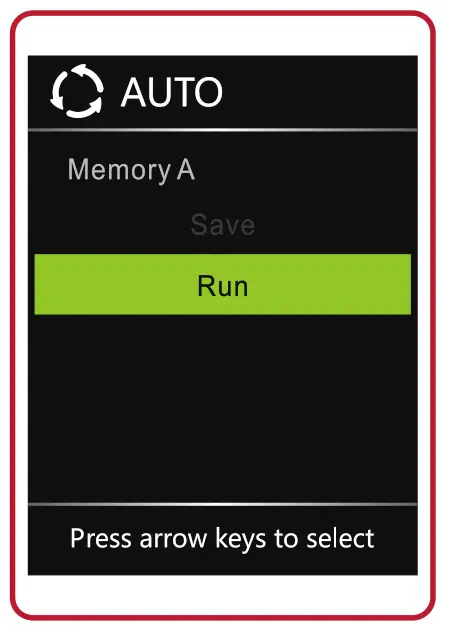Click the separator line under the AUTO header
This screenshot has height=628, width=450.
point(223,130)
